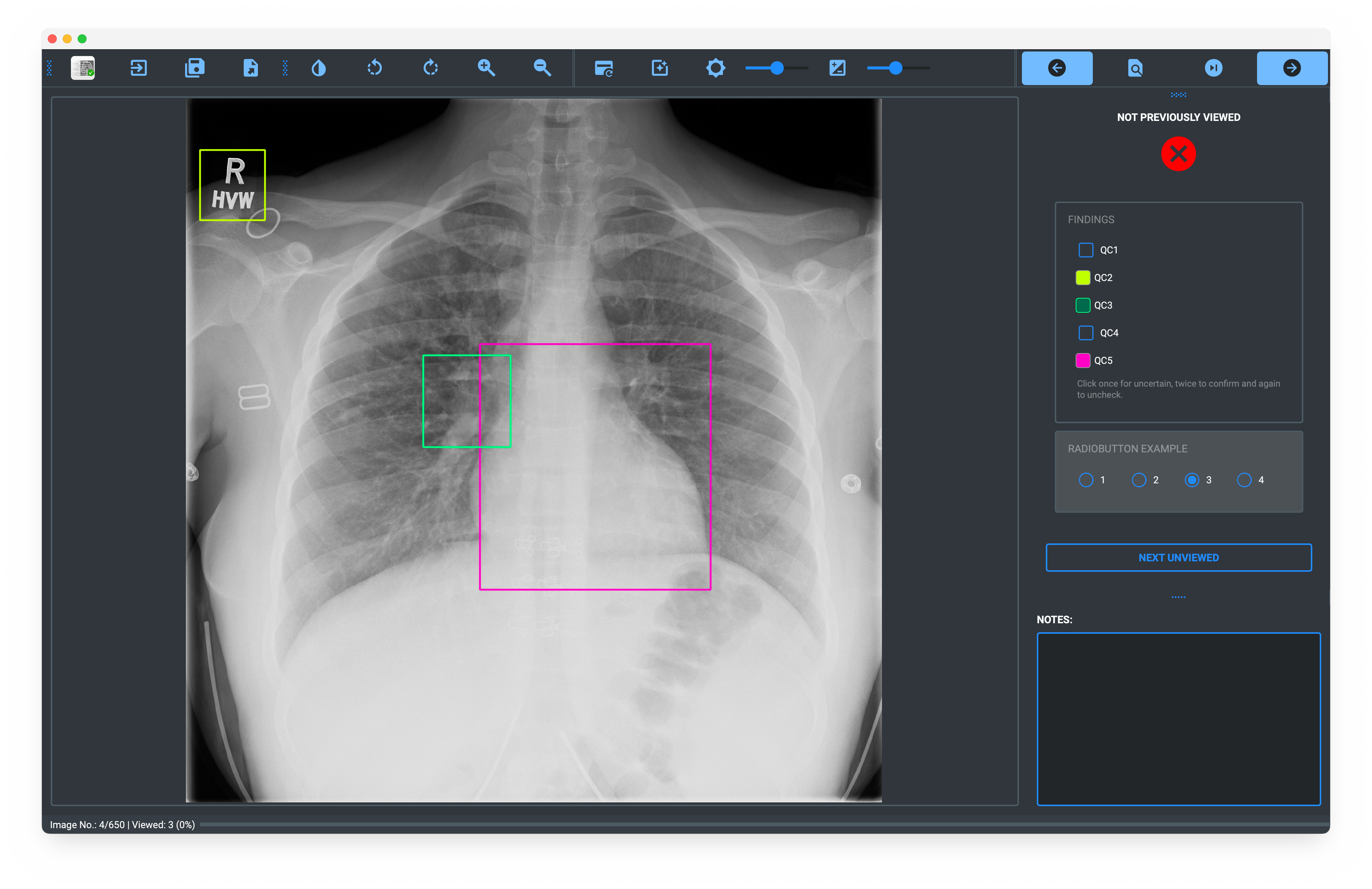
Task: Click the export file icon
Action: point(251,68)
